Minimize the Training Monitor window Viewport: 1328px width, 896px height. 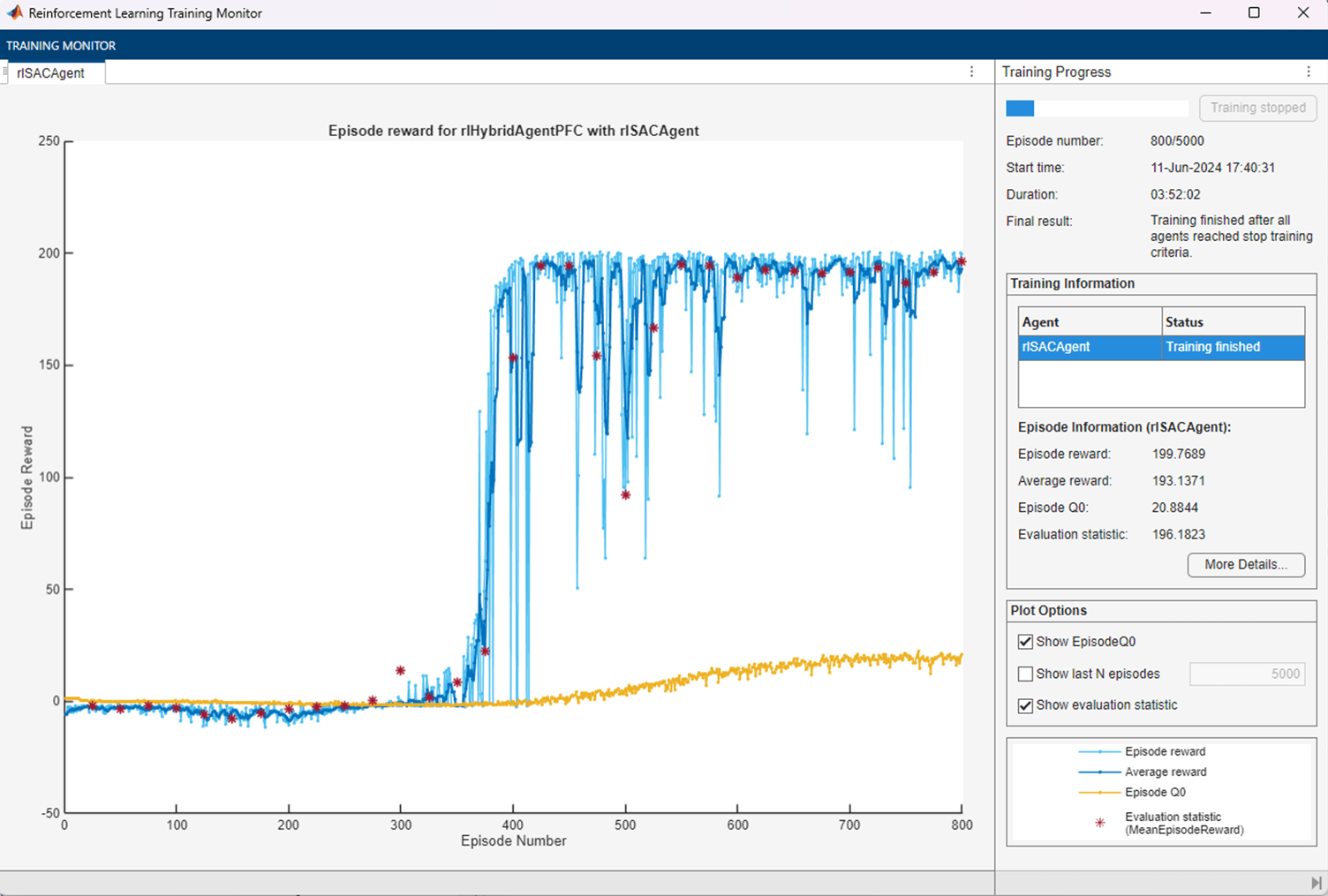pos(1205,13)
